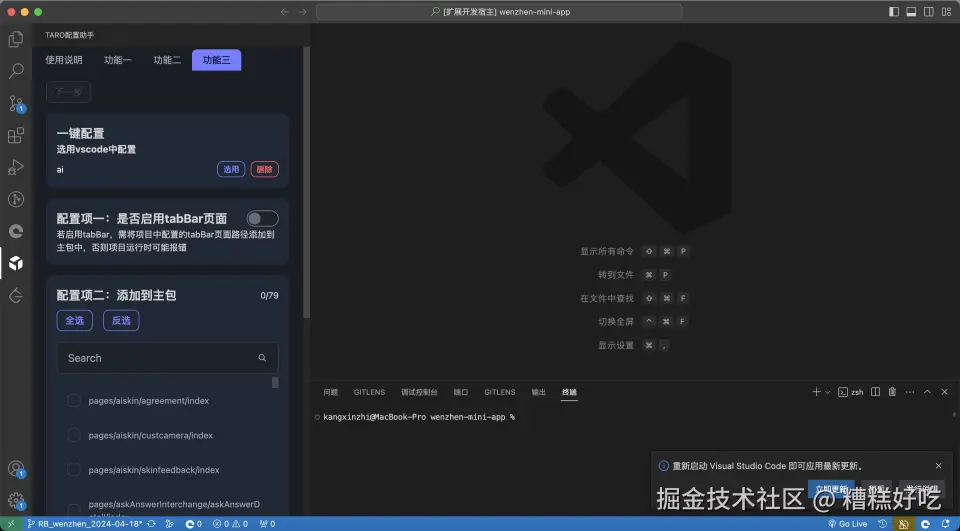
Task: Open terminal panel more actions ellipsis
Action: [910, 392]
